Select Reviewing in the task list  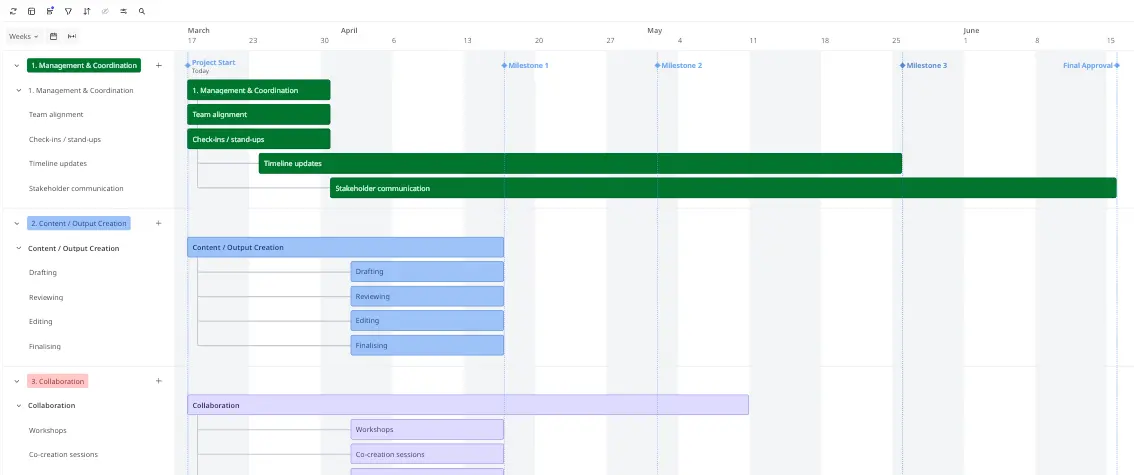tap(46, 297)
